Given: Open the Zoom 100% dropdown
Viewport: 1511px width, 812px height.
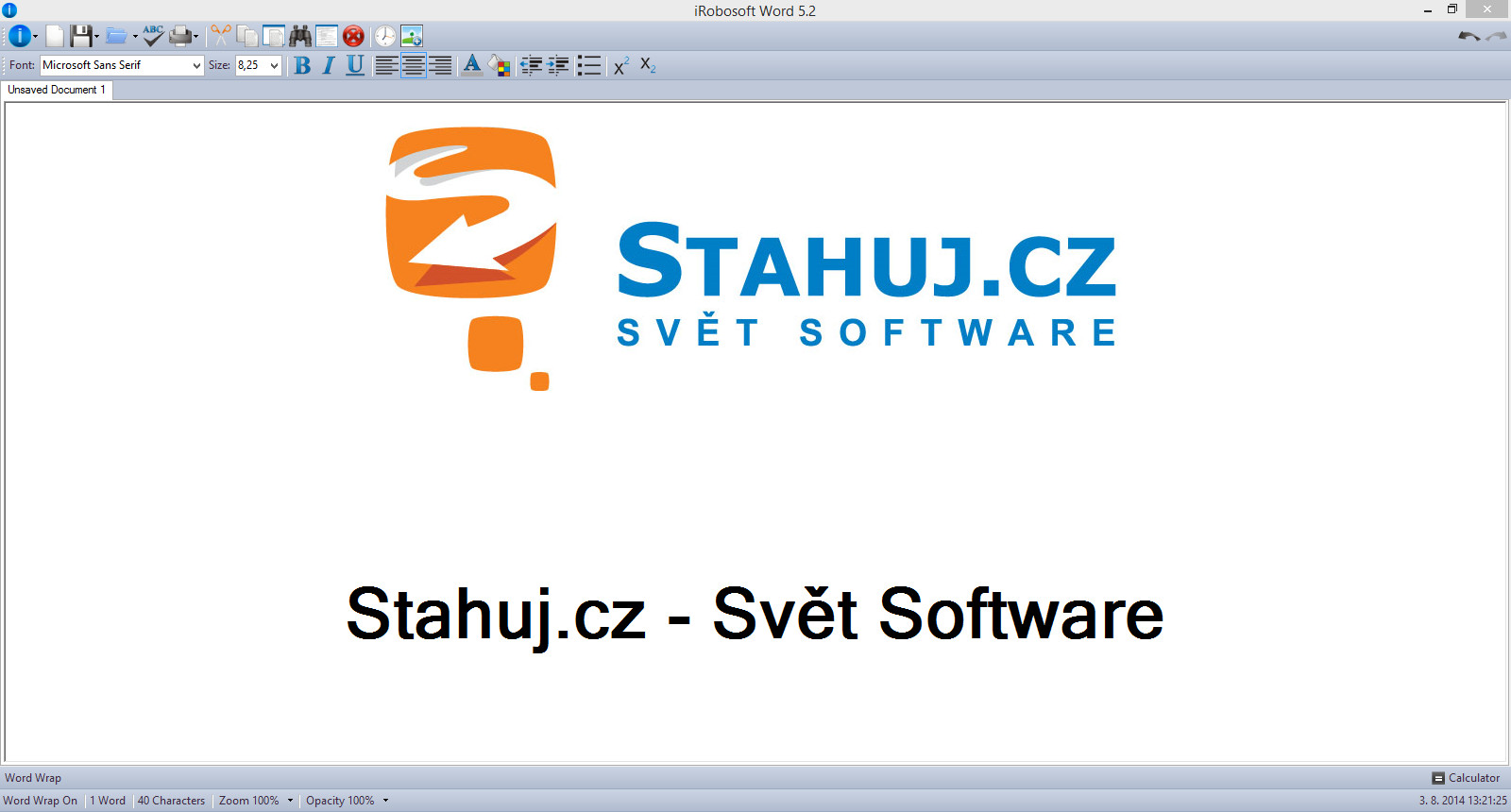Looking at the screenshot, I should click(256, 801).
